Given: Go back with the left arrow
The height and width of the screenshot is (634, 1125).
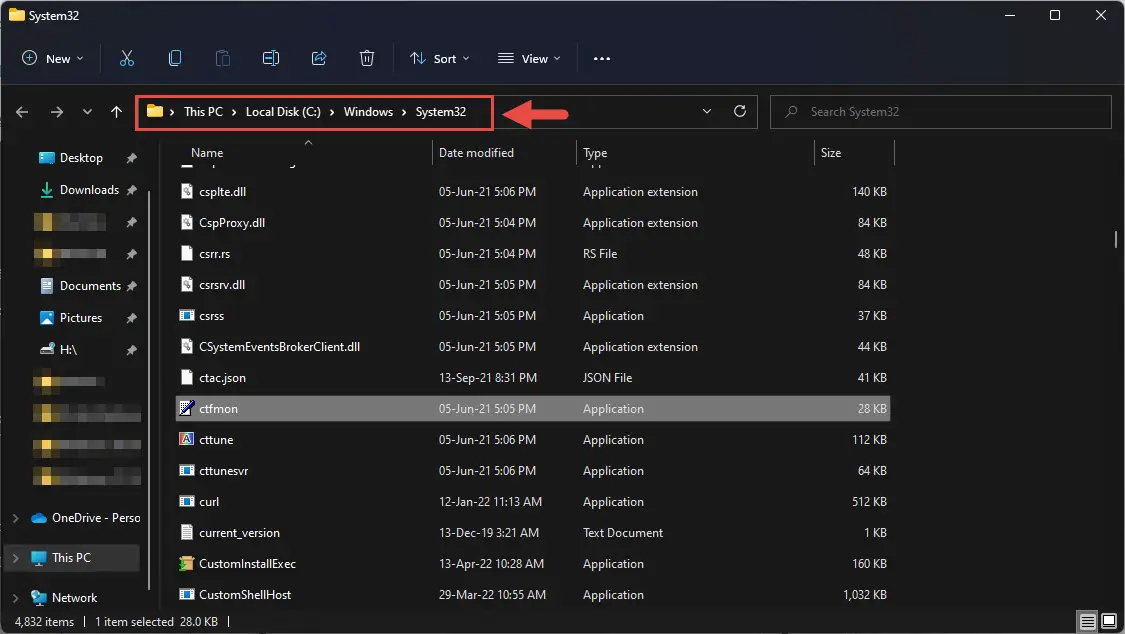Looking at the screenshot, I should coord(22,112).
